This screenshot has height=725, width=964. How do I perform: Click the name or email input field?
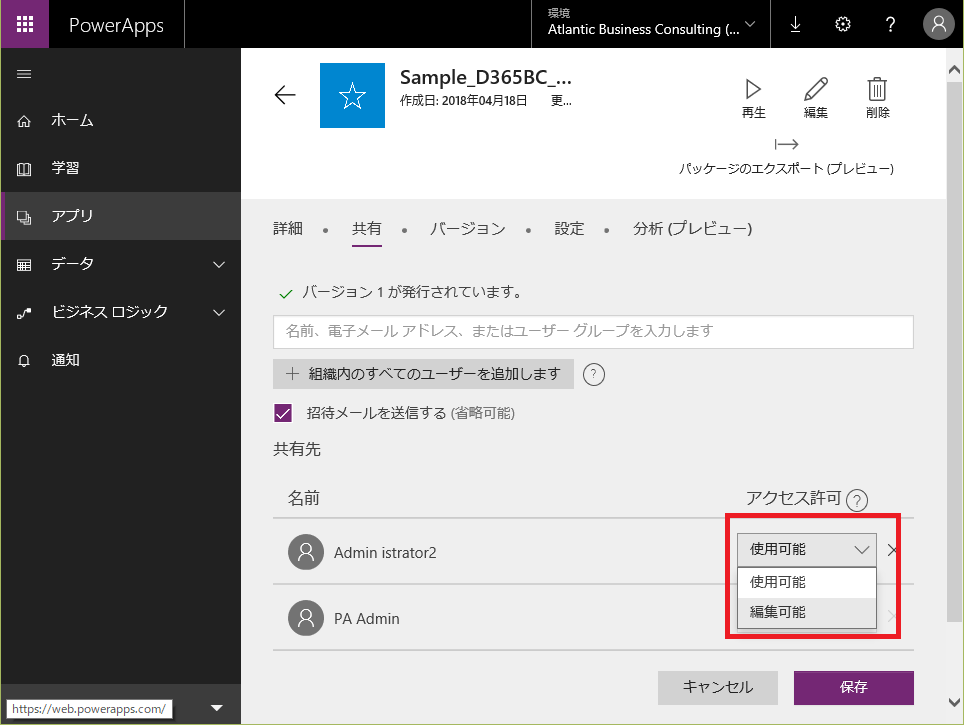point(593,331)
